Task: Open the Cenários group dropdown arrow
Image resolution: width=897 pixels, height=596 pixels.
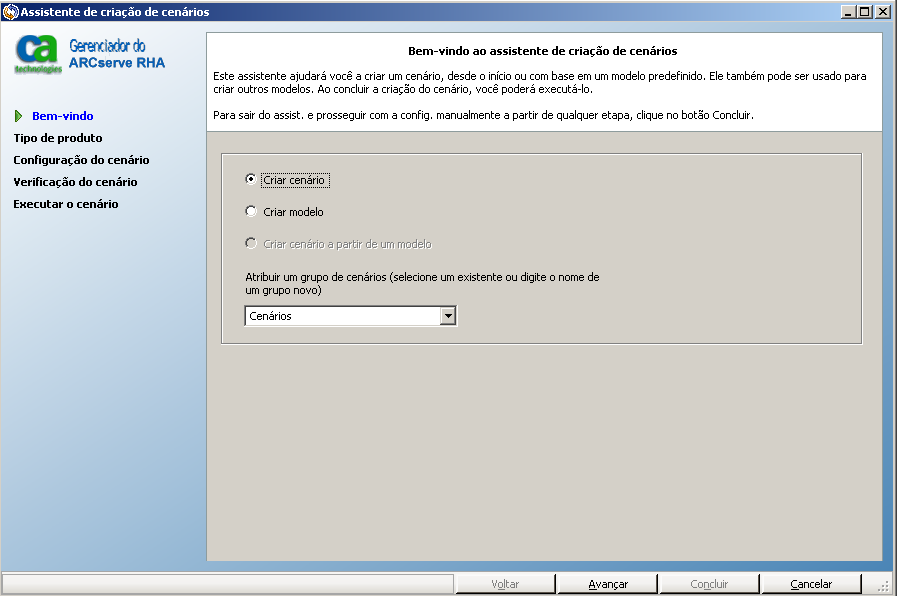Action: click(x=448, y=316)
